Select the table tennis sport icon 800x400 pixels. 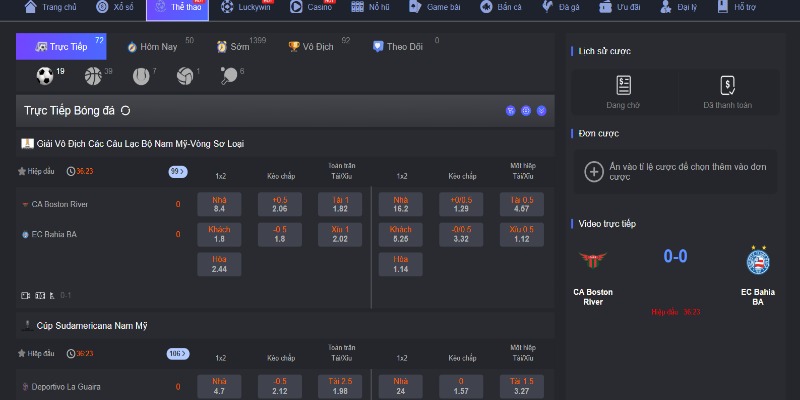[228, 76]
